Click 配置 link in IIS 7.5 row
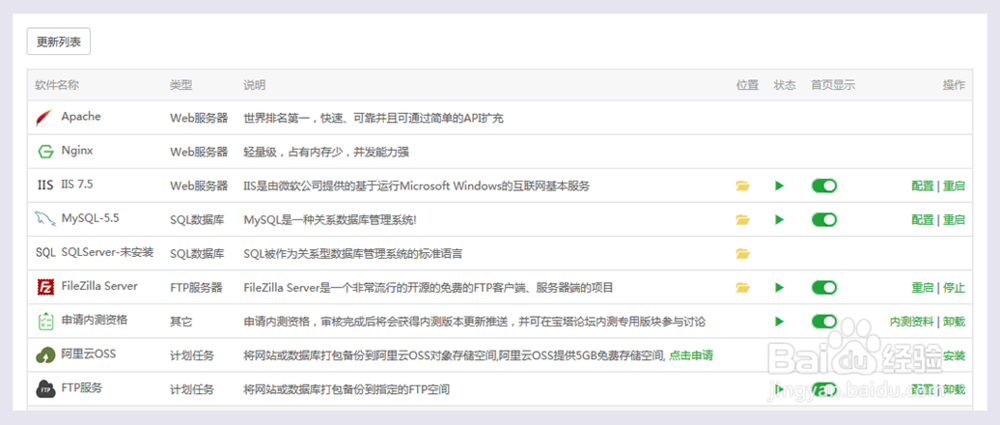 pos(922,186)
